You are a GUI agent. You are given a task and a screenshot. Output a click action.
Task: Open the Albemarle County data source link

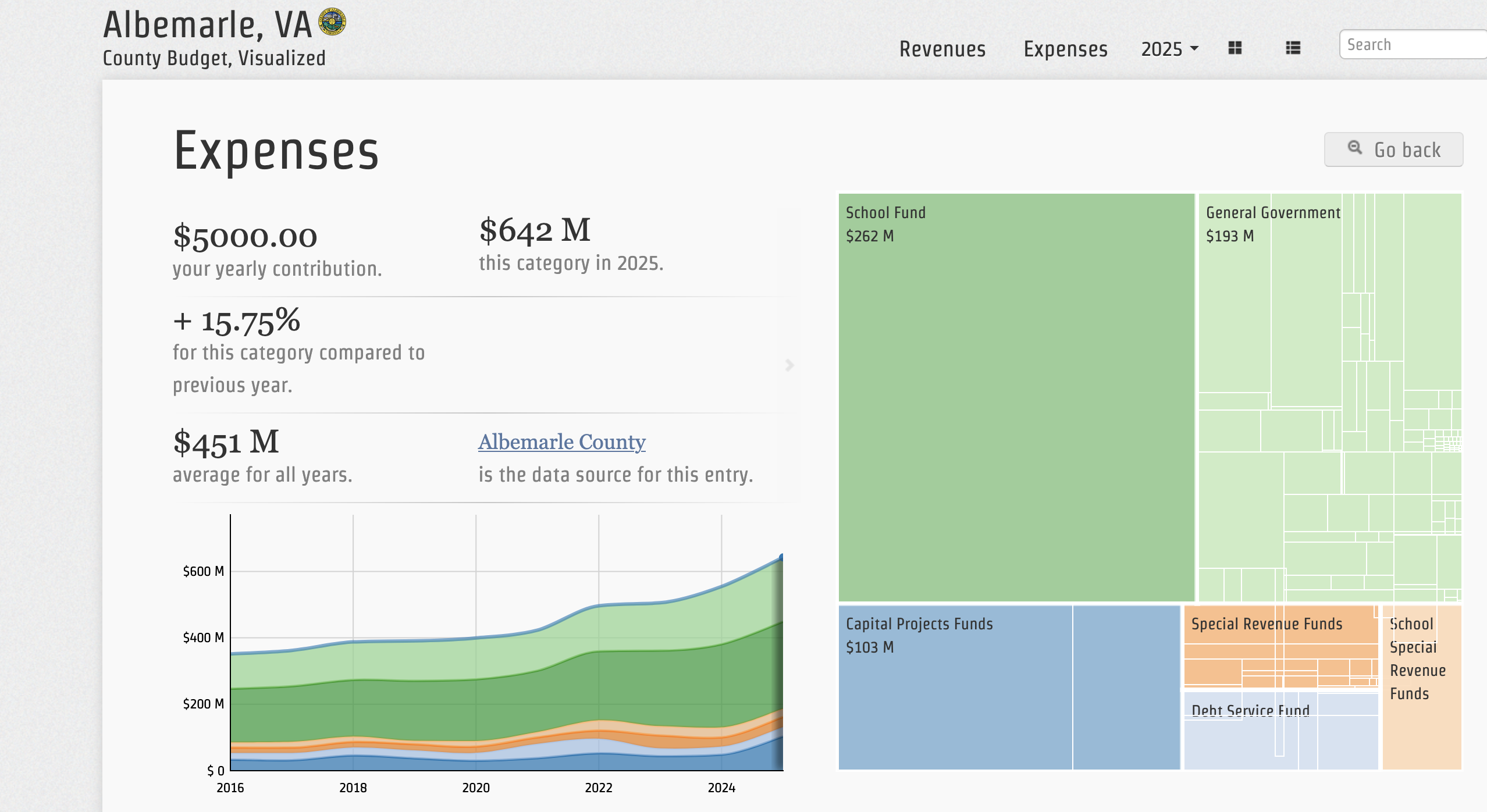pyautogui.click(x=562, y=442)
